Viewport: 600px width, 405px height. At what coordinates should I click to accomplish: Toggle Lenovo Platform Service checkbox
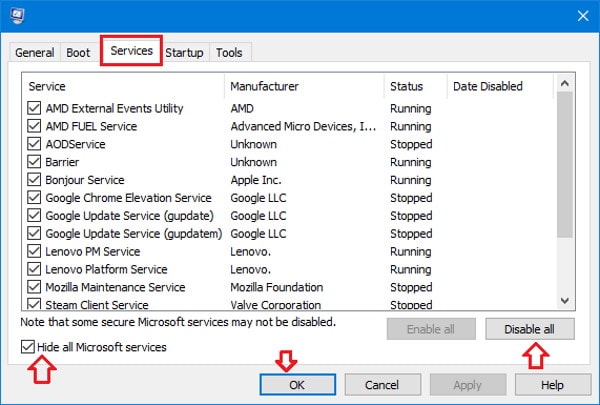click(34, 269)
